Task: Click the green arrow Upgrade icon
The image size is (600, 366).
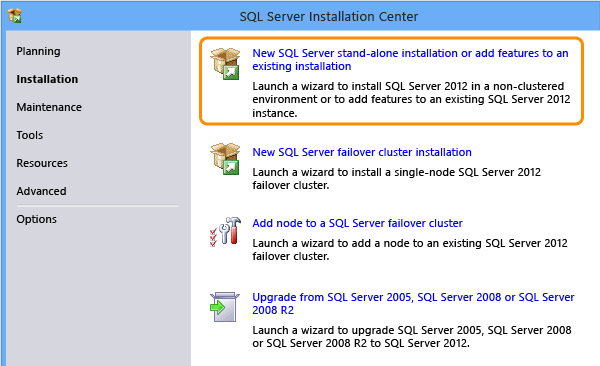Action: (225, 307)
